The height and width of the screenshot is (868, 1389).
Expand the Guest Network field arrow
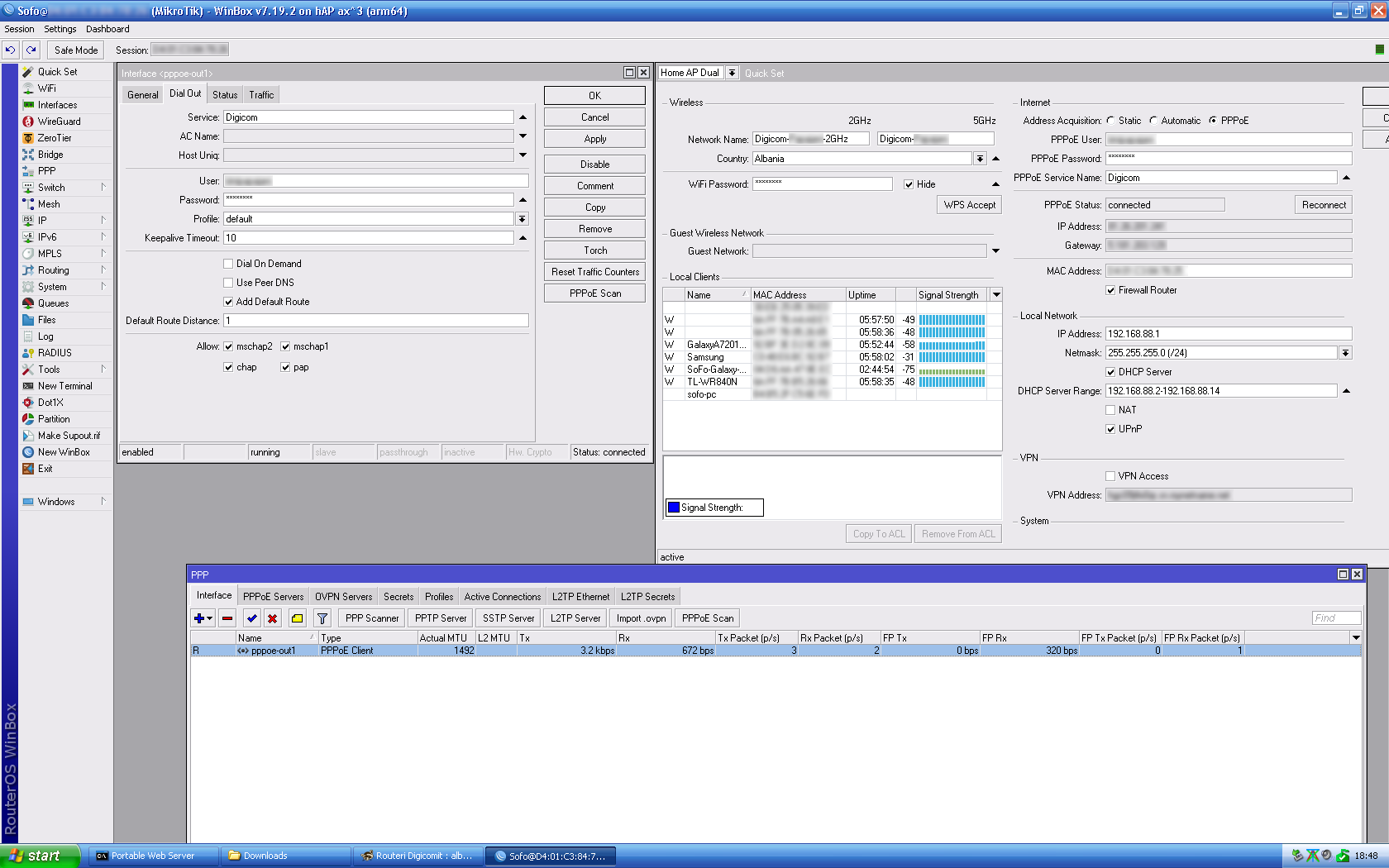pyautogui.click(x=995, y=251)
